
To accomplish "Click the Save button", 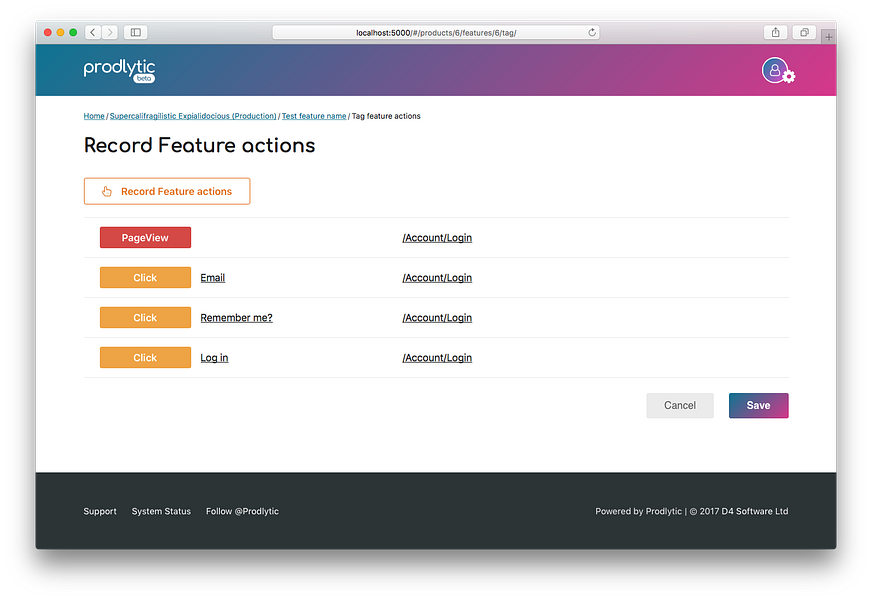I will point(758,405).
